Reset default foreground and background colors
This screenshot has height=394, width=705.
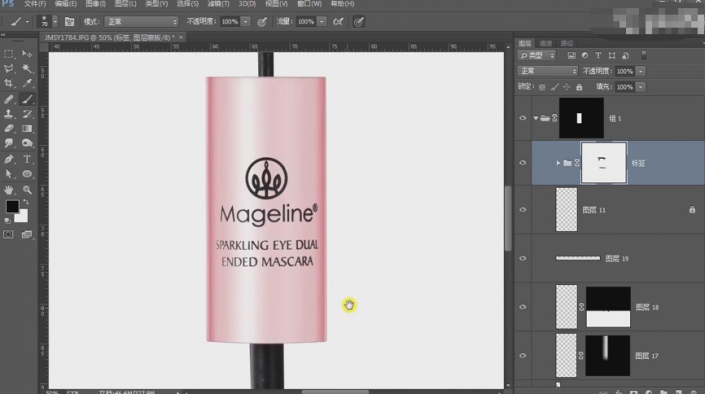[x=7, y=221]
